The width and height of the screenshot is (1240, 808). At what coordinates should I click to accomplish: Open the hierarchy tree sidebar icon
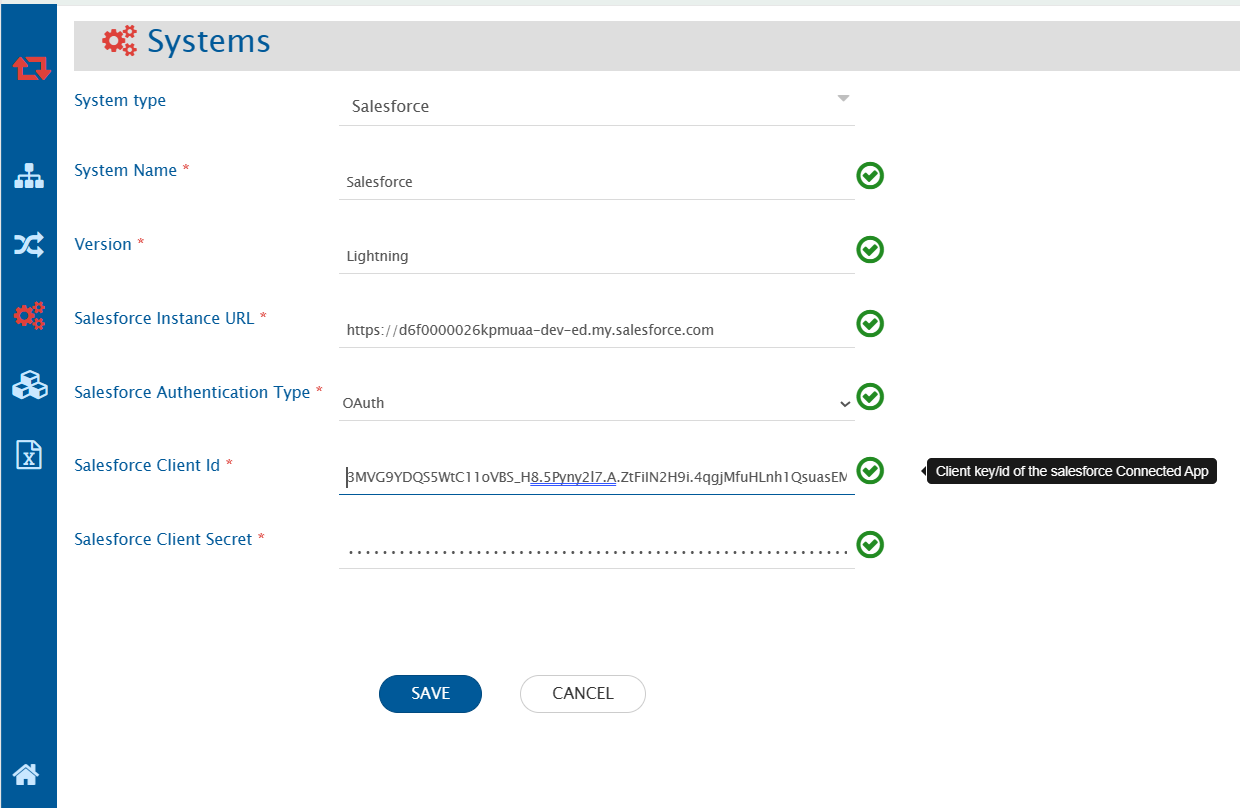[x=29, y=176]
